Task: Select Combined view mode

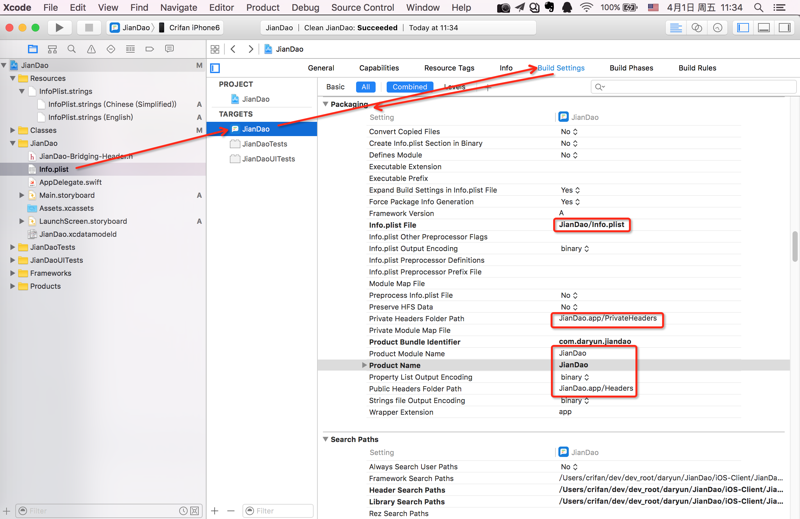Action: point(410,87)
